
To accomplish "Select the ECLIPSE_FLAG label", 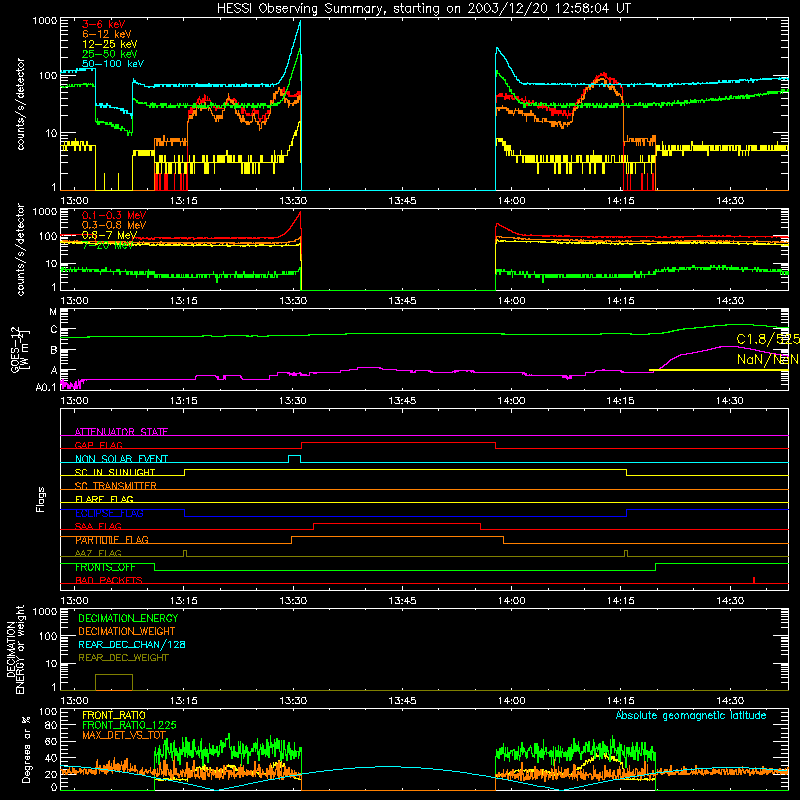I will (x=109, y=513).
